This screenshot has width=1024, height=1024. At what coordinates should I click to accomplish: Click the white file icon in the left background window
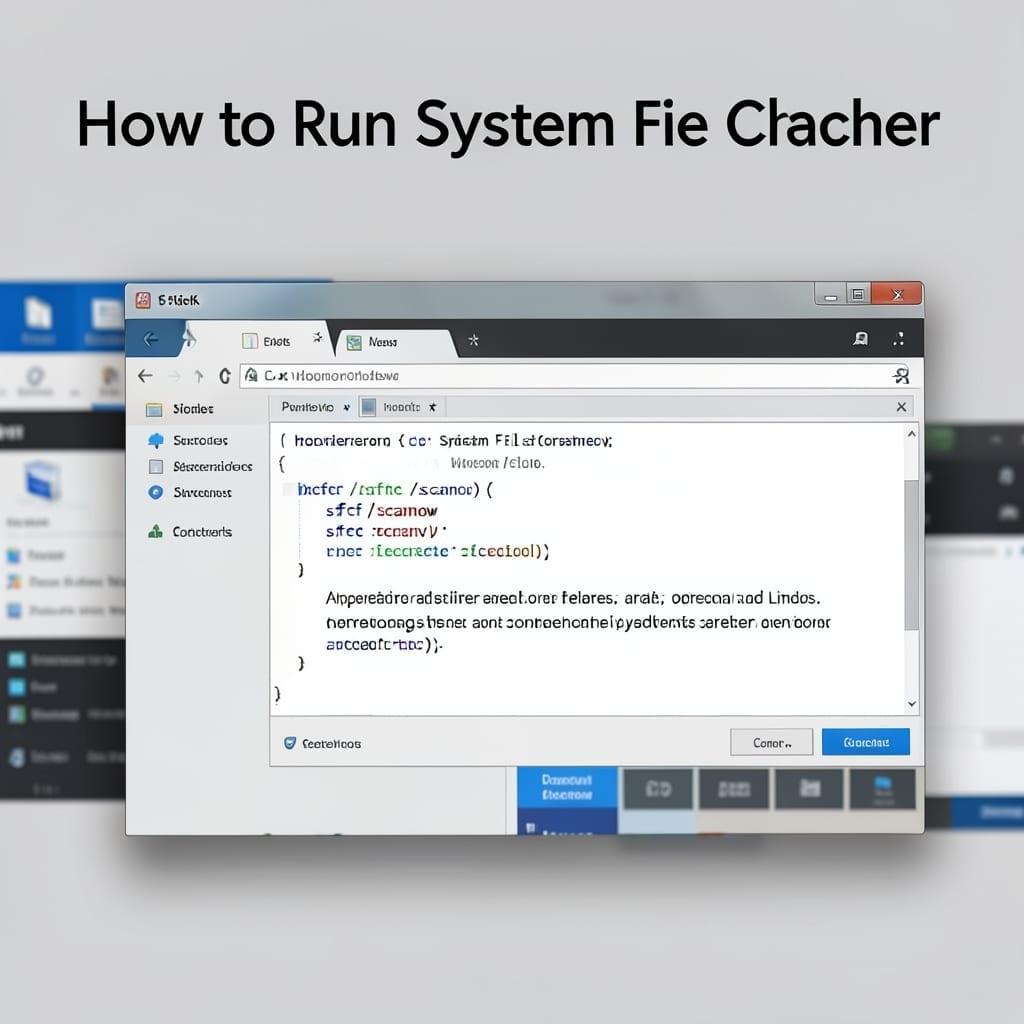38,313
